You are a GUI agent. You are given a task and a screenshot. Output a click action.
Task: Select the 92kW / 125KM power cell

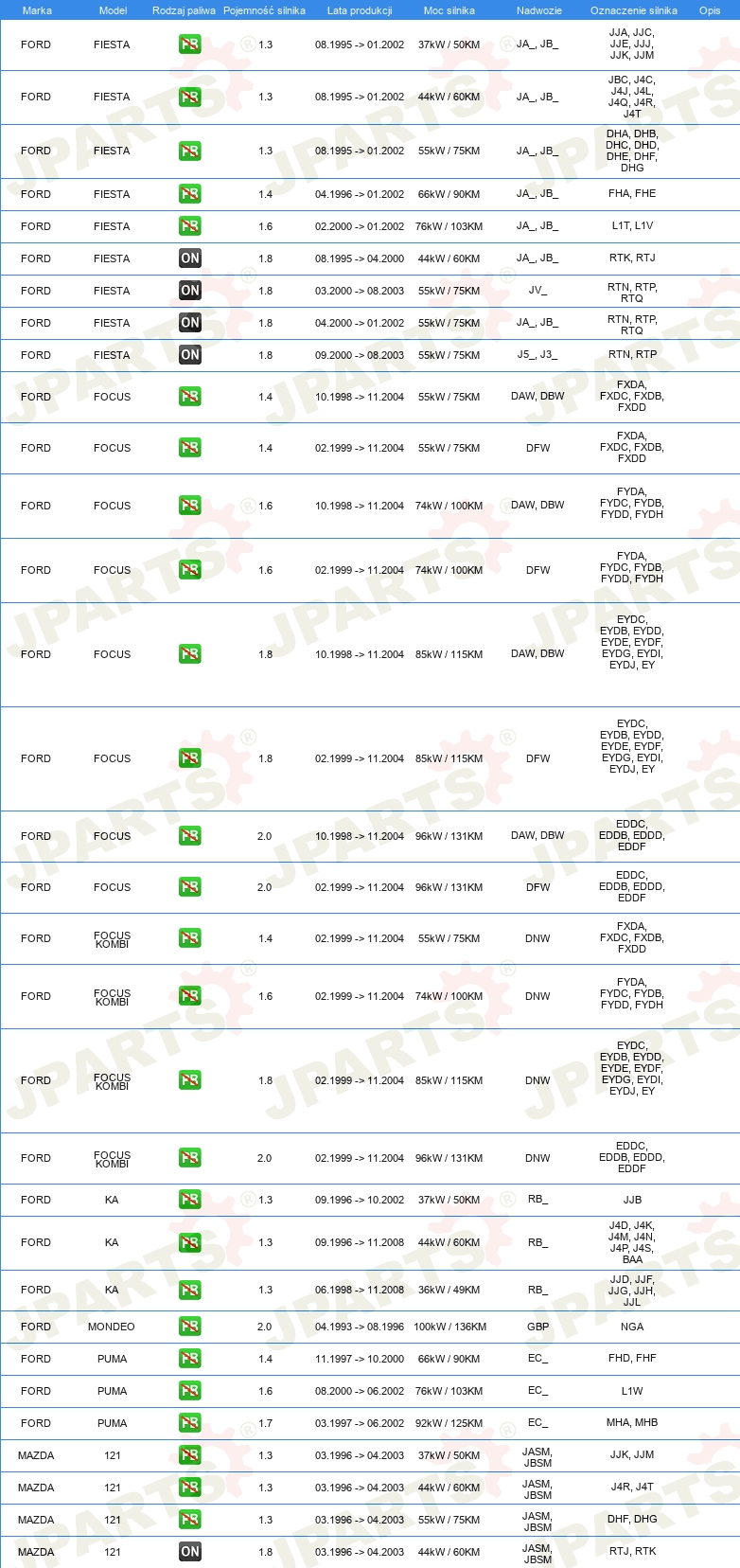tap(449, 1423)
